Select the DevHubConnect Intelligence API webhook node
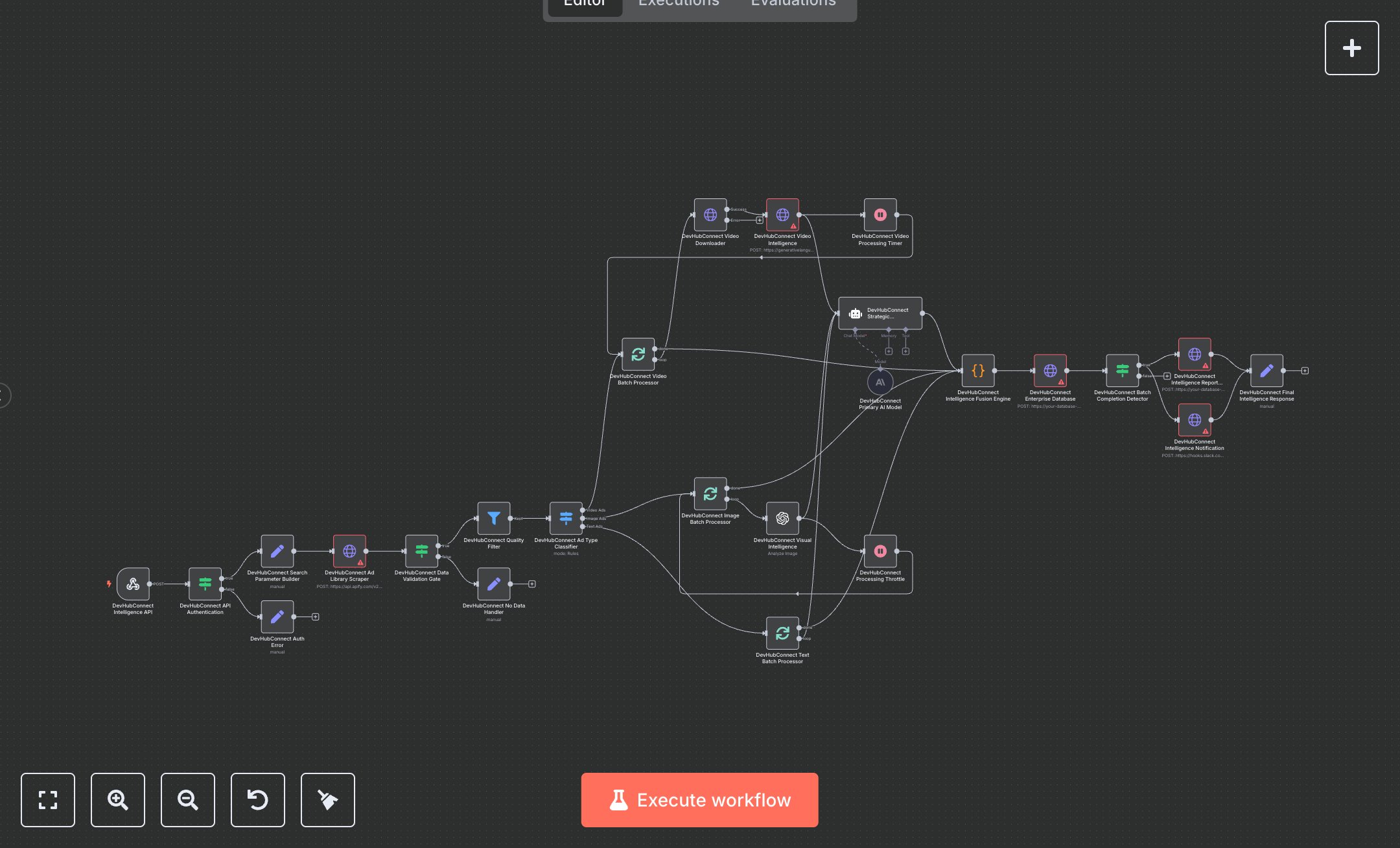 [x=133, y=583]
